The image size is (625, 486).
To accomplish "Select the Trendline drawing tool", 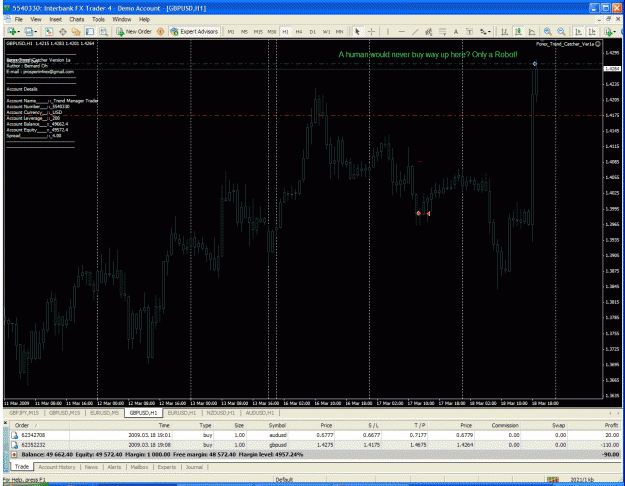I will [415, 31].
